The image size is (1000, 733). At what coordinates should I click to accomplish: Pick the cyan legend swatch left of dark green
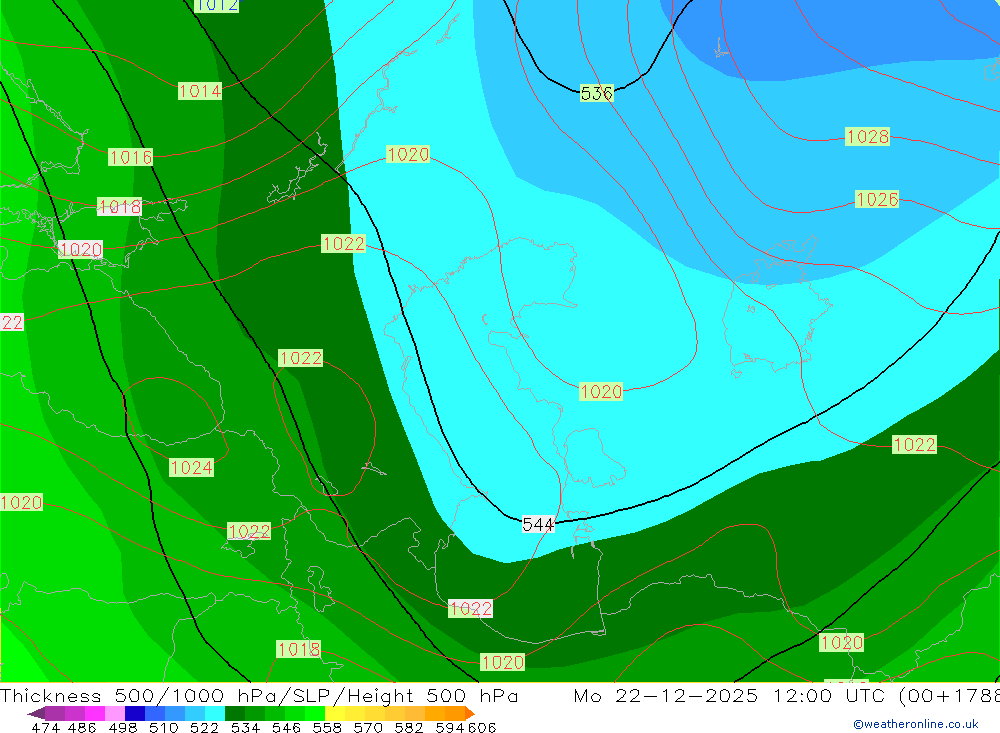pyautogui.click(x=215, y=713)
